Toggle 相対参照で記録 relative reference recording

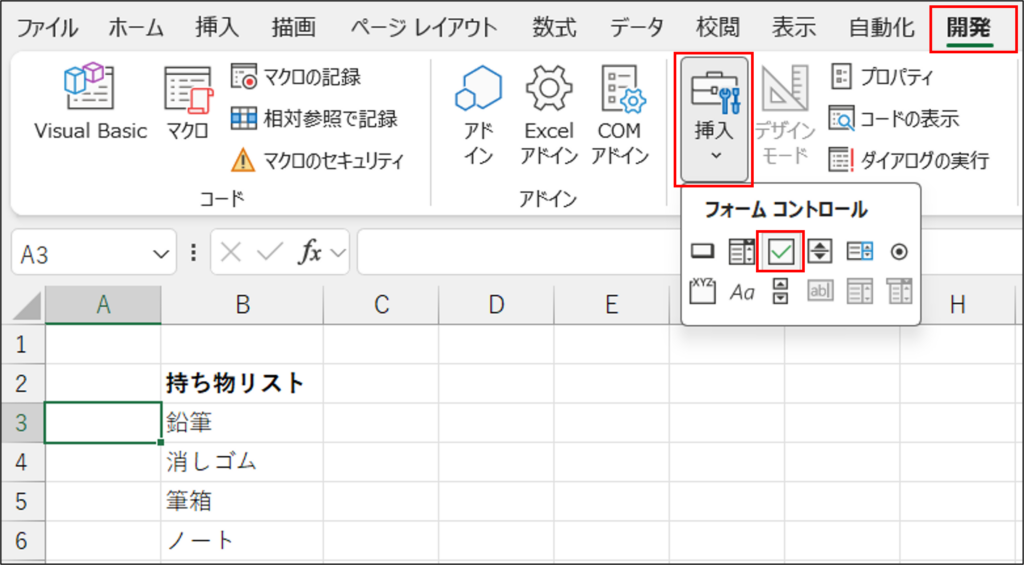(314, 119)
